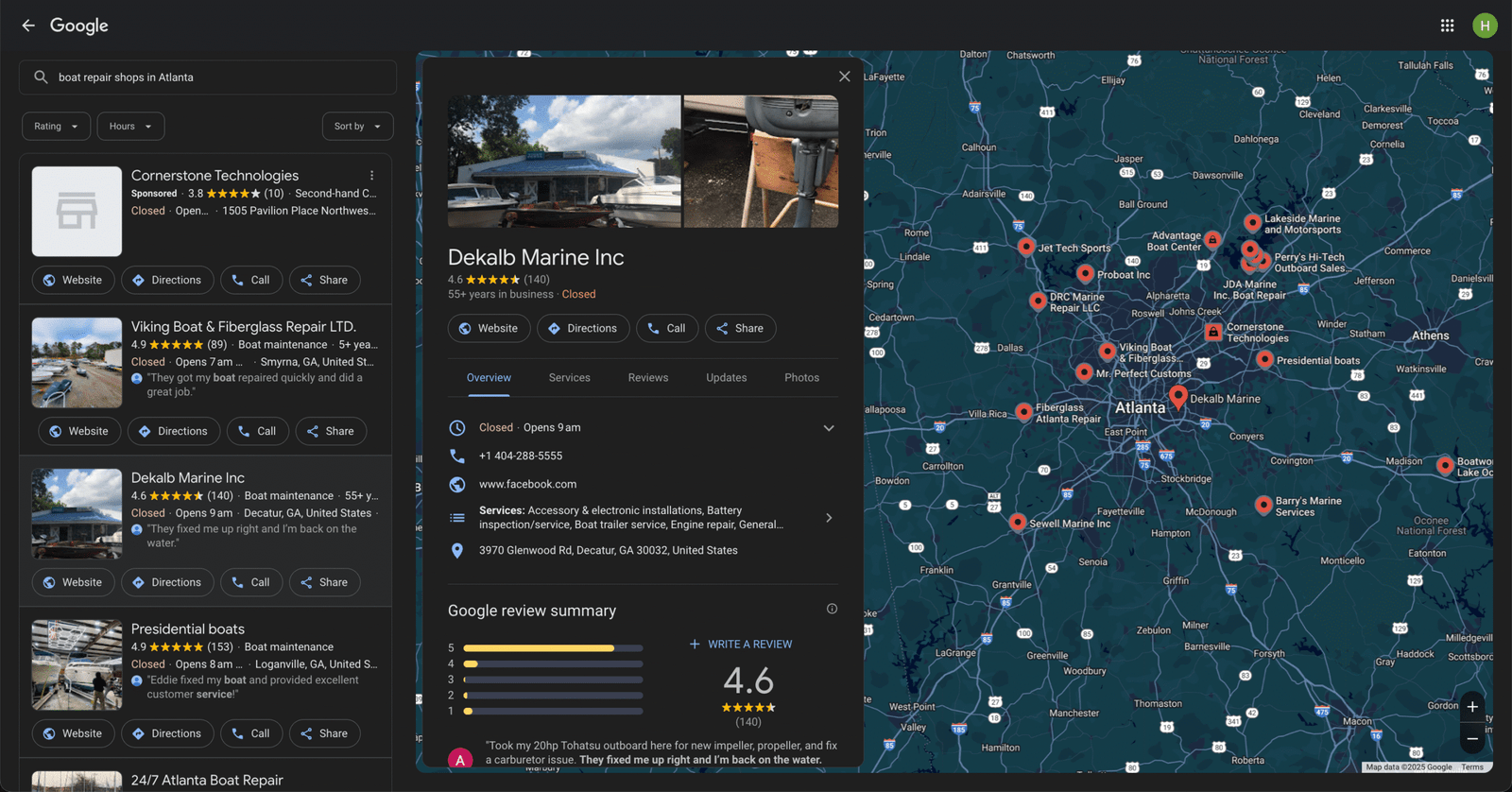
Task: Expand the opening hours chevron
Action: (x=829, y=428)
